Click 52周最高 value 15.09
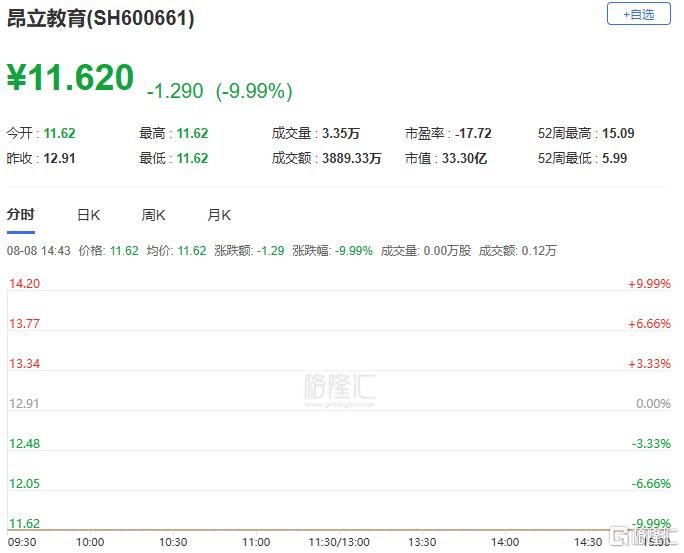 [618, 133]
